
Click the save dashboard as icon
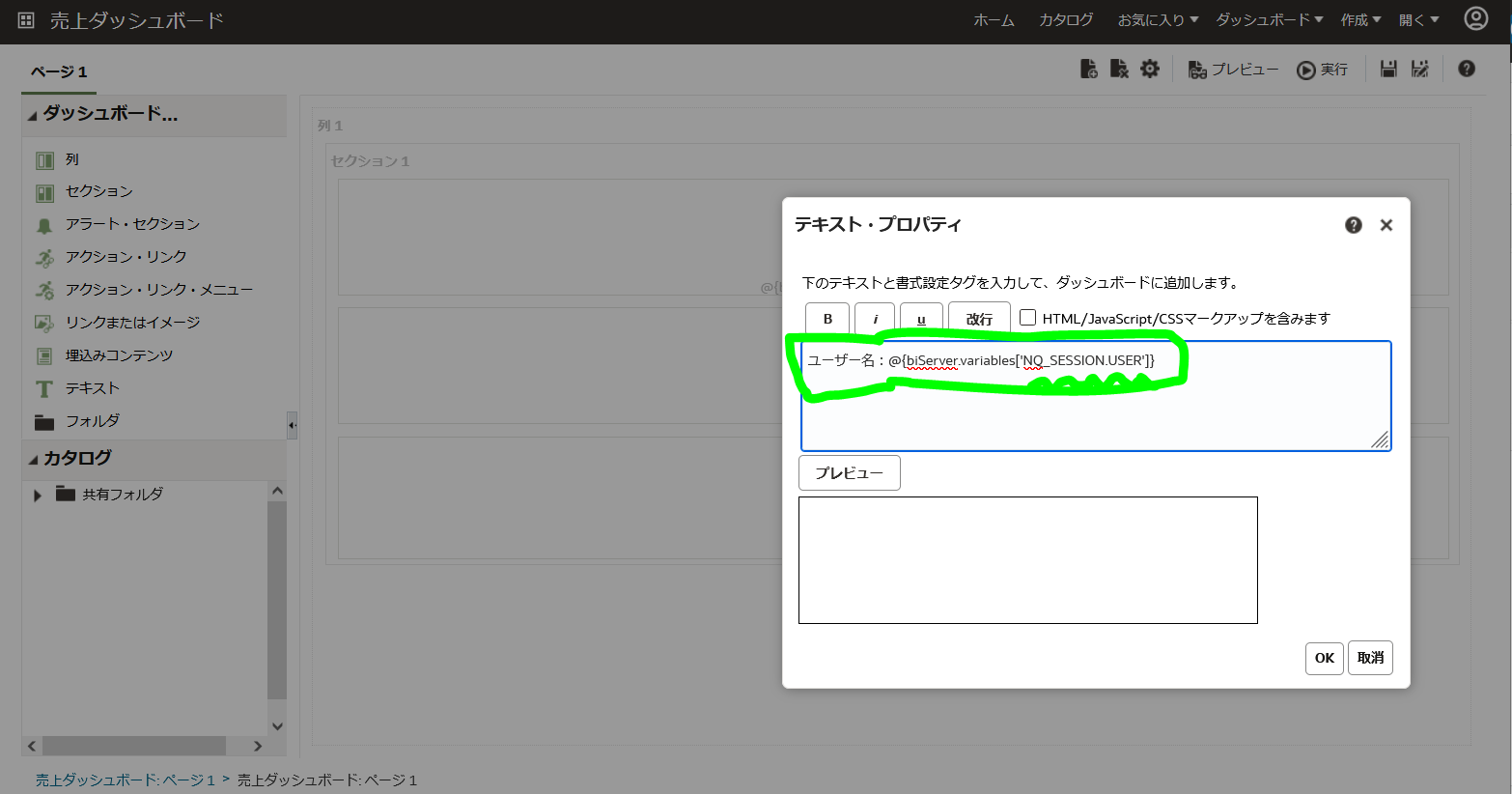tap(1419, 69)
